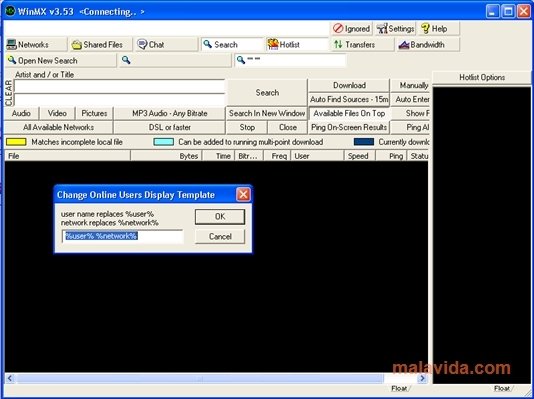Select the empty search tab with magnifier icon

pos(175,61)
